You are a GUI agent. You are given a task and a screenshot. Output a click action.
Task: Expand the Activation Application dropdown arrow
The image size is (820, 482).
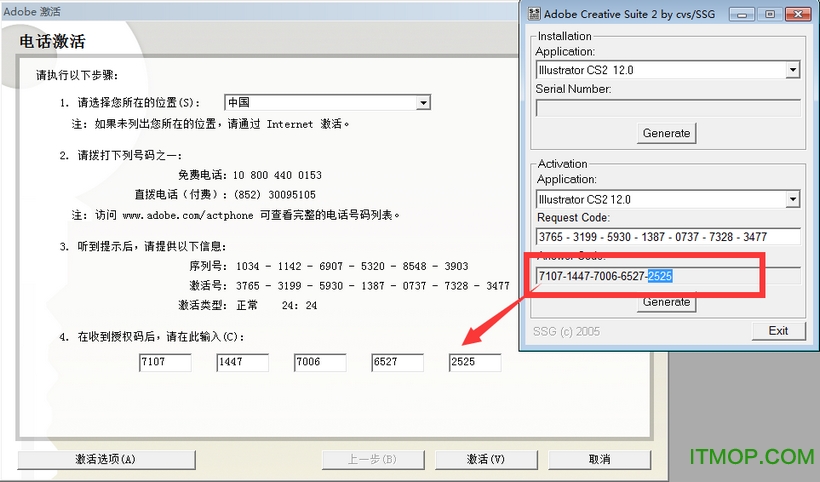(793, 199)
